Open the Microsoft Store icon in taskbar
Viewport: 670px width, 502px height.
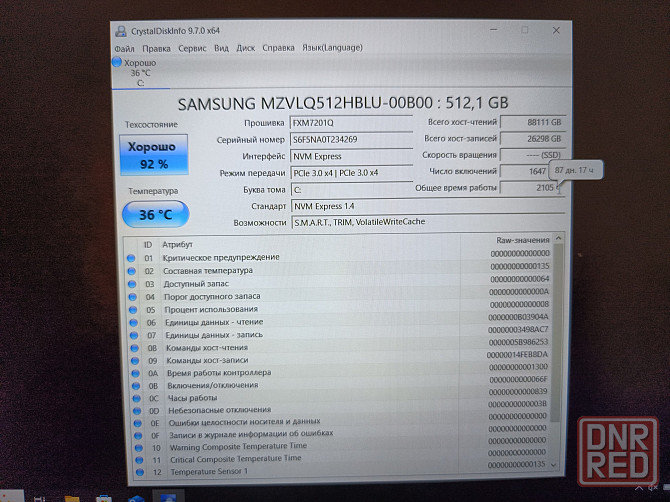(x=104, y=499)
